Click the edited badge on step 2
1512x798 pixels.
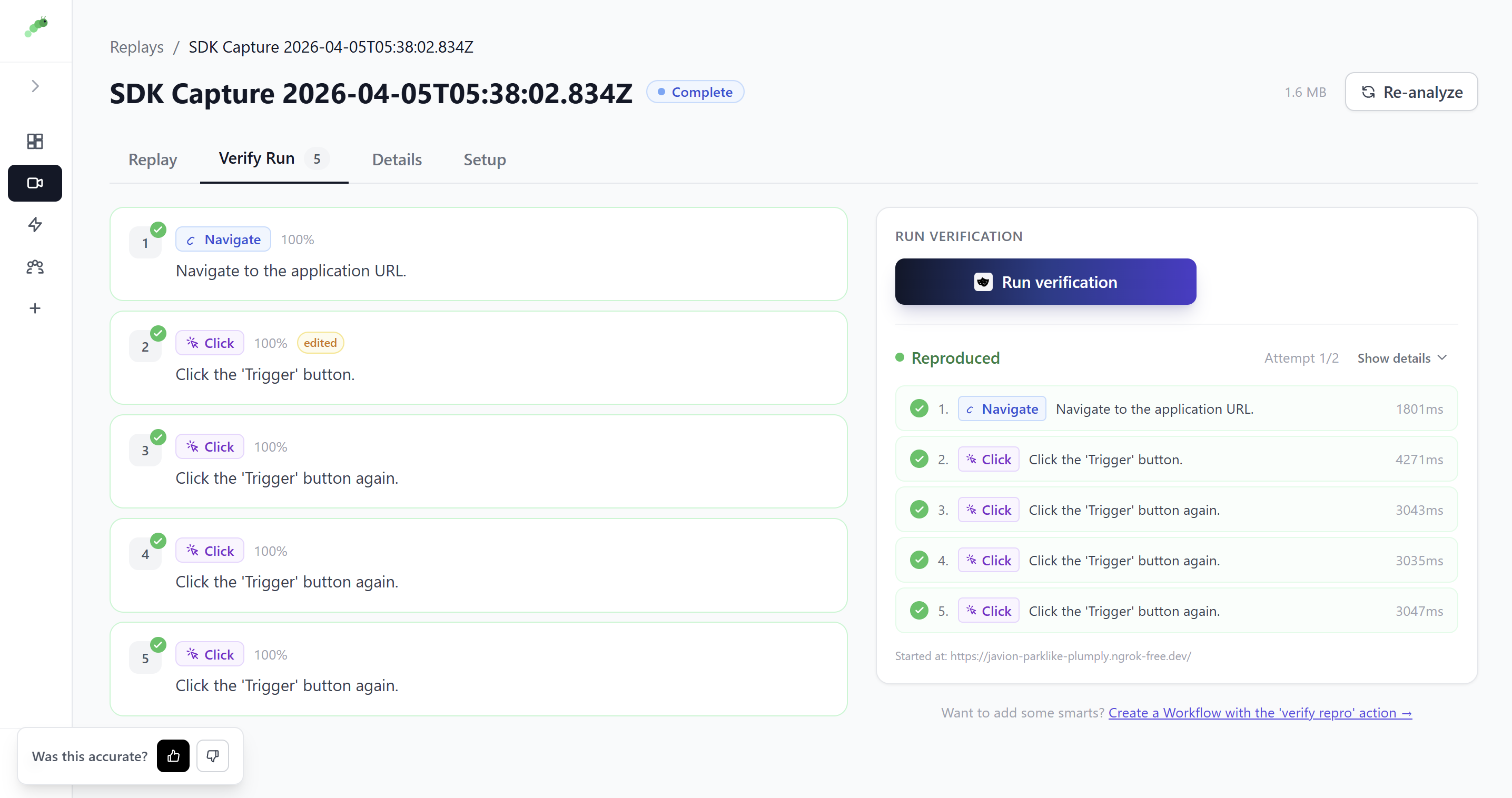[x=321, y=342]
